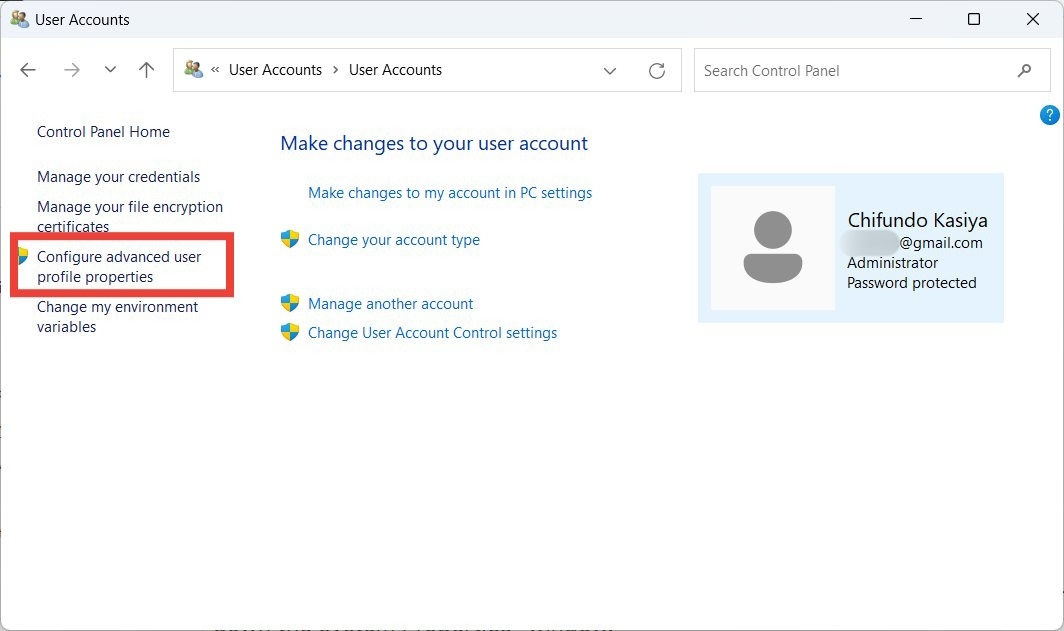Click the shield beside Manage another account

(x=290, y=304)
